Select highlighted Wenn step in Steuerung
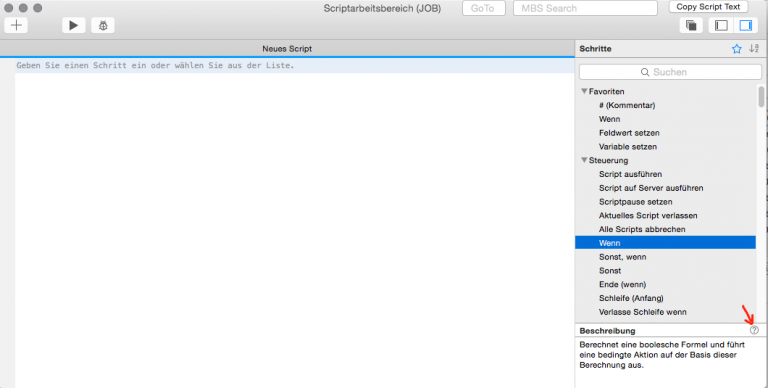The height and width of the screenshot is (388, 768). point(665,243)
